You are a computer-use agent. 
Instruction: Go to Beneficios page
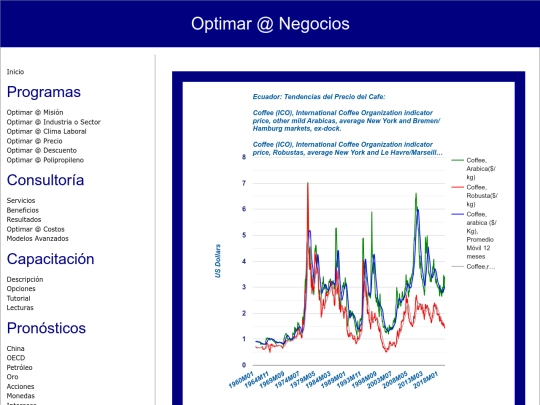tap(23, 210)
